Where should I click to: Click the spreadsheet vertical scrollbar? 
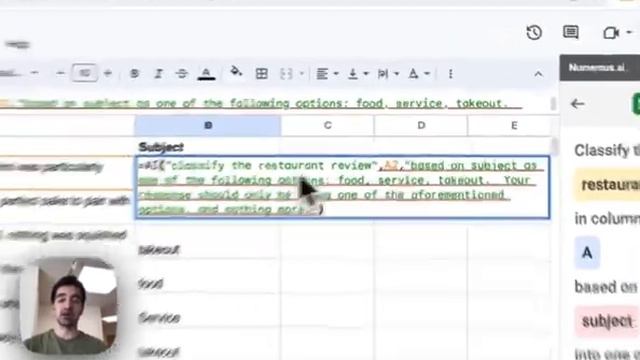(x=554, y=146)
